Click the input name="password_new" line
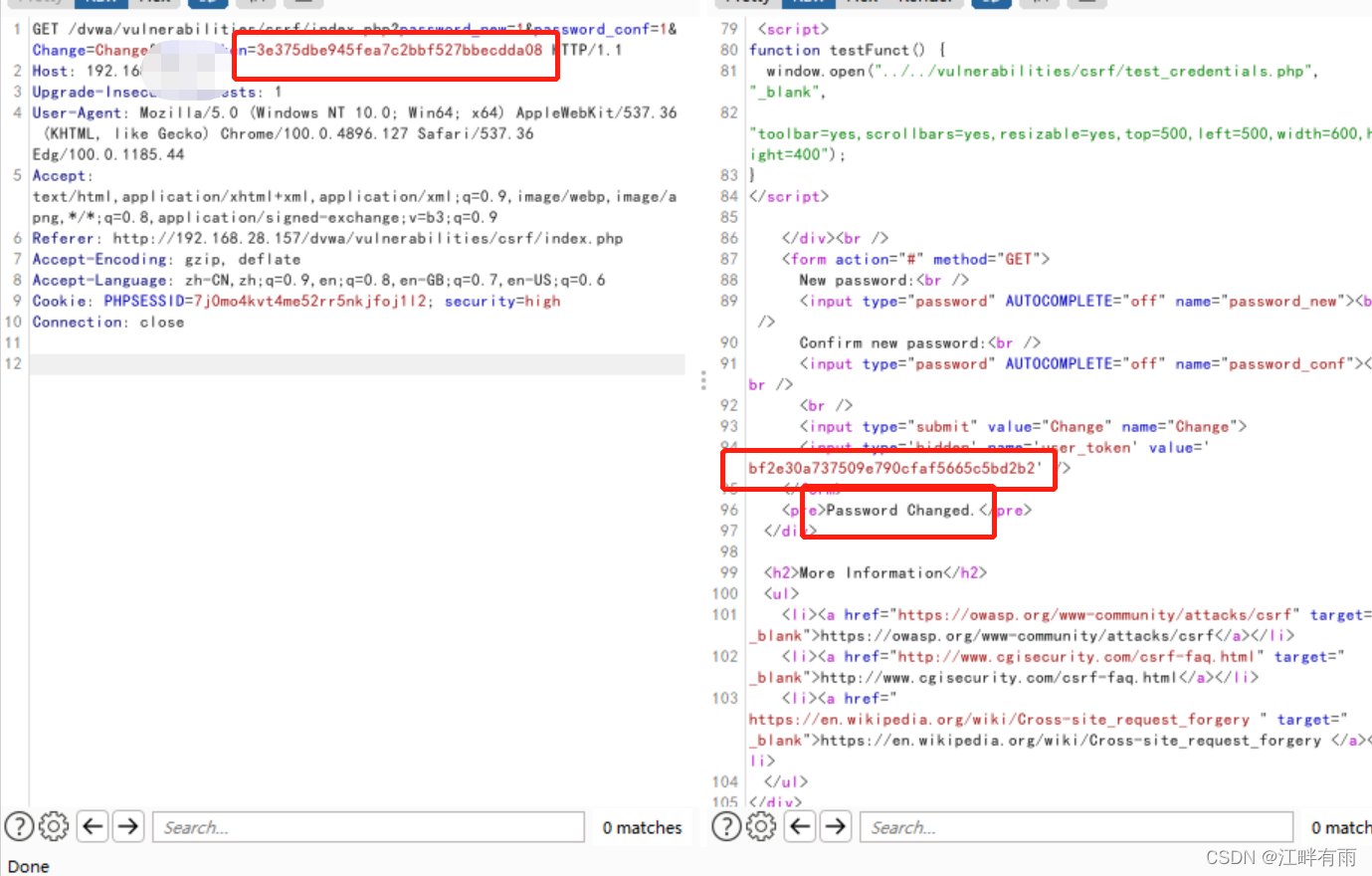The height and width of the screenshot is (876, 1372). coord(1085,301)
